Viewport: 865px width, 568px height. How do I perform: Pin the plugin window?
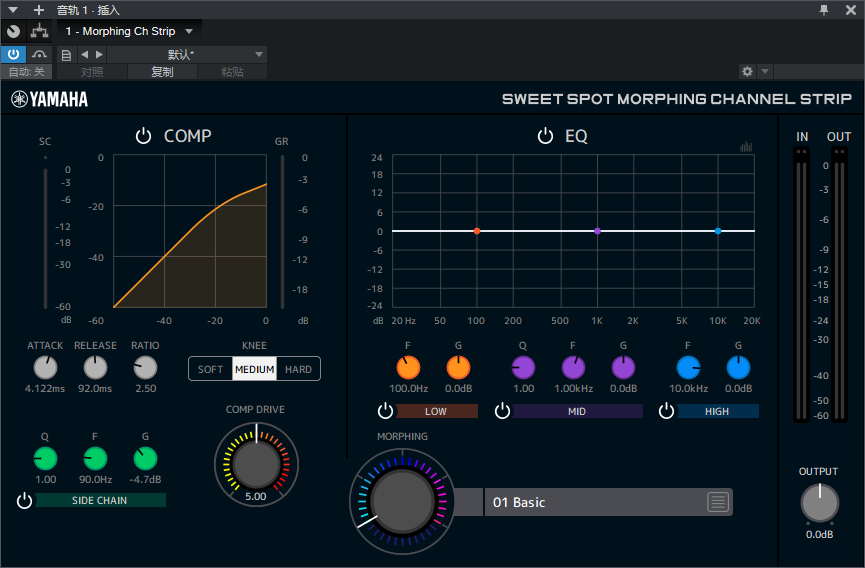pyautogui.click(x=824, y=10)
